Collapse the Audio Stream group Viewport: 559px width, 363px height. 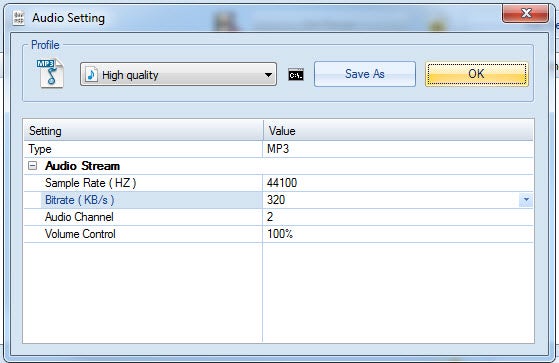pyautogui.click(x=32, y=166)
